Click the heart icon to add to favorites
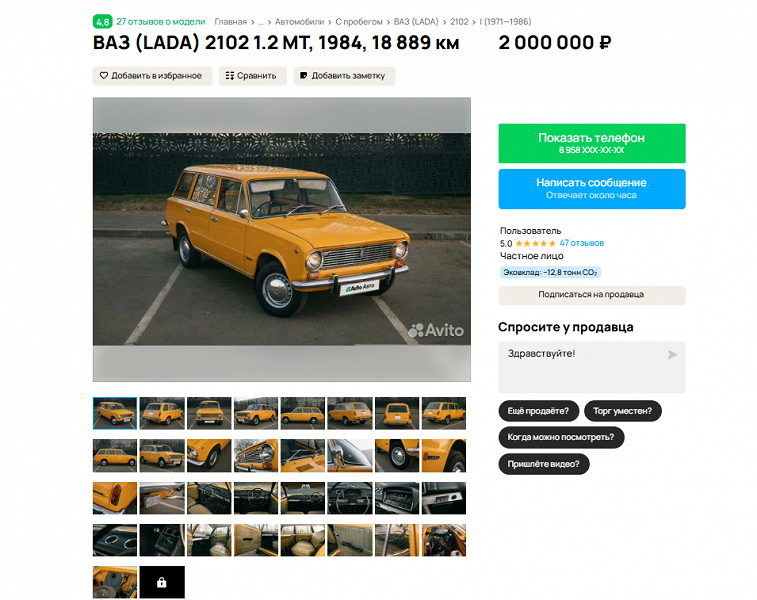 (x=104, y=76)
